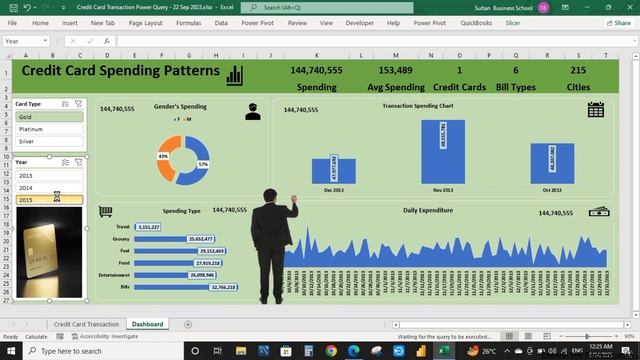Open Task View on taskbar

pos(218,351)
